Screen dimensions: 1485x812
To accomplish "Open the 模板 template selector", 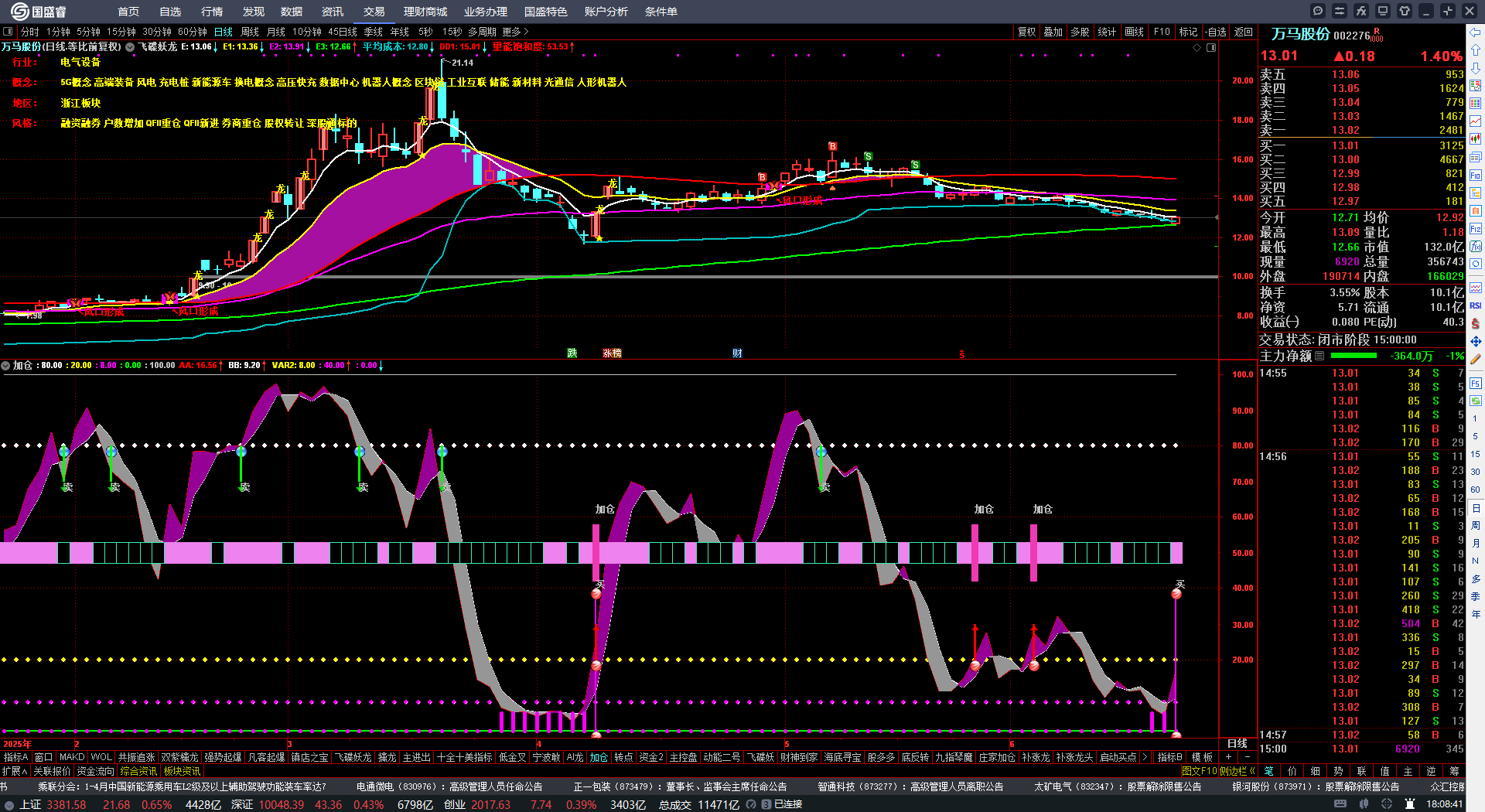I will [x=1202, y=757].
